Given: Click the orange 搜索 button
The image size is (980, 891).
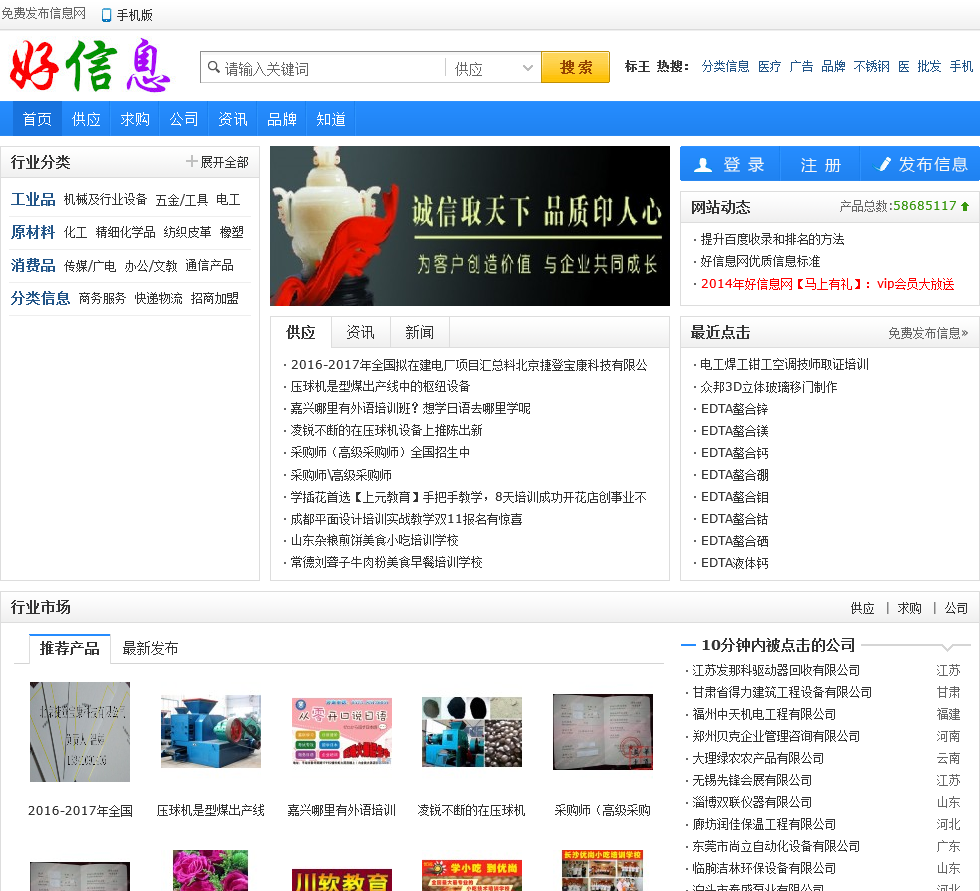Looking at the screenshot, I should pyautogui.click(x=575, y=67).
